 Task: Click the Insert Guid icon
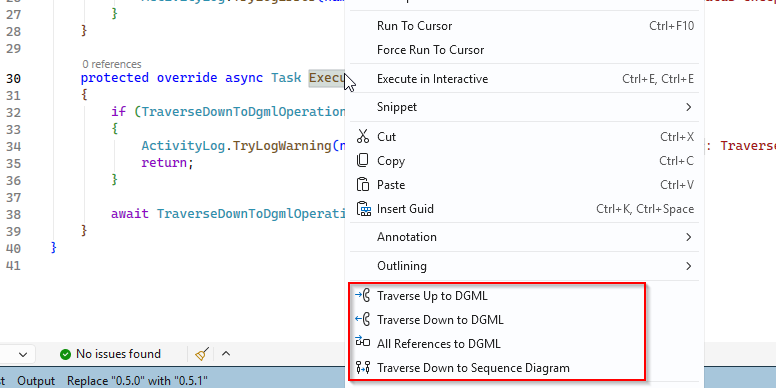[x=363, y=209]
